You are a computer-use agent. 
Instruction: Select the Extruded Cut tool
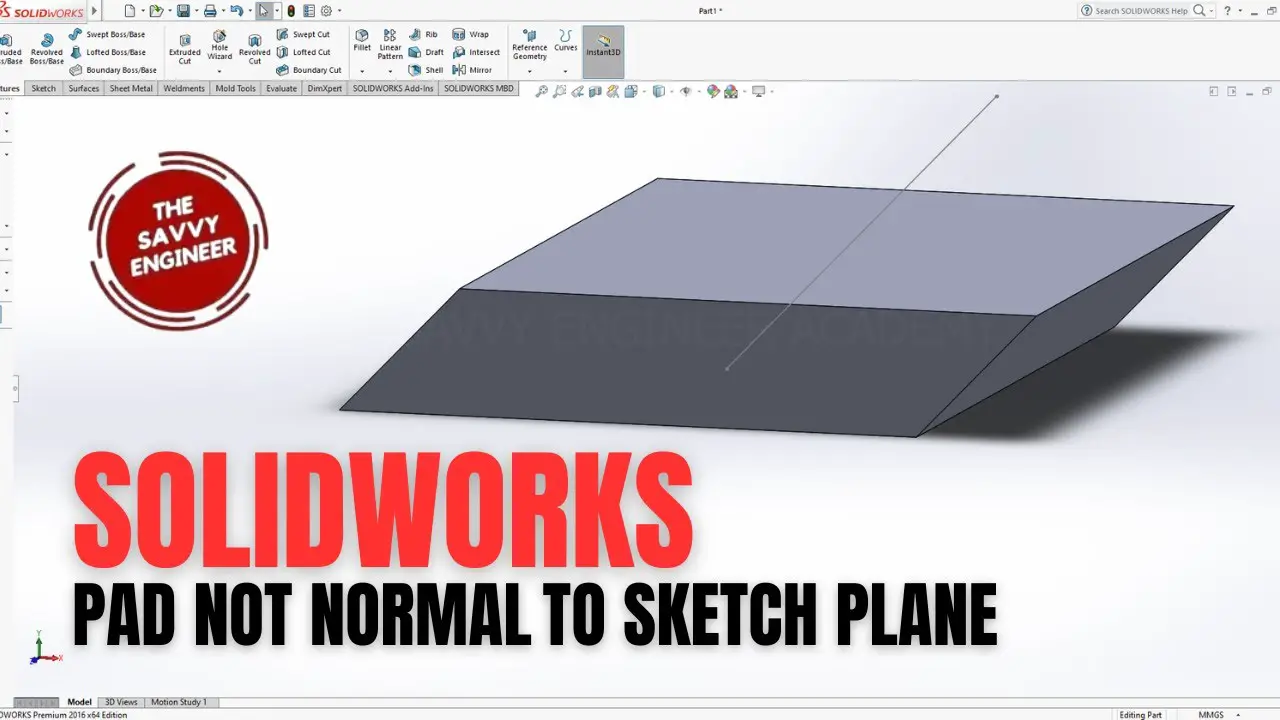[x=185, y=47]
